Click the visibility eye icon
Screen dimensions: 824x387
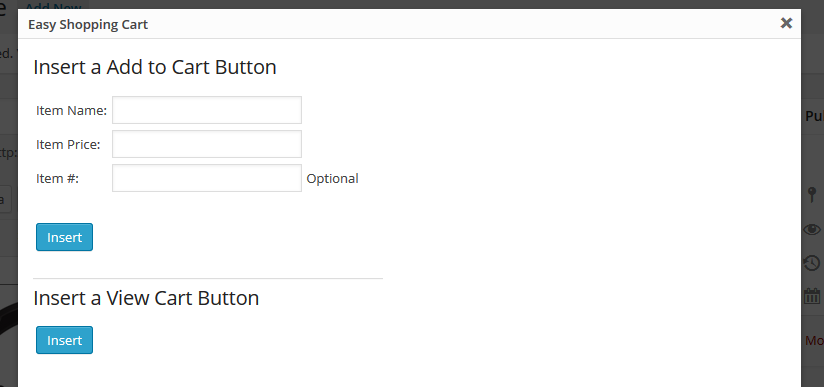(x=812, y=229)
